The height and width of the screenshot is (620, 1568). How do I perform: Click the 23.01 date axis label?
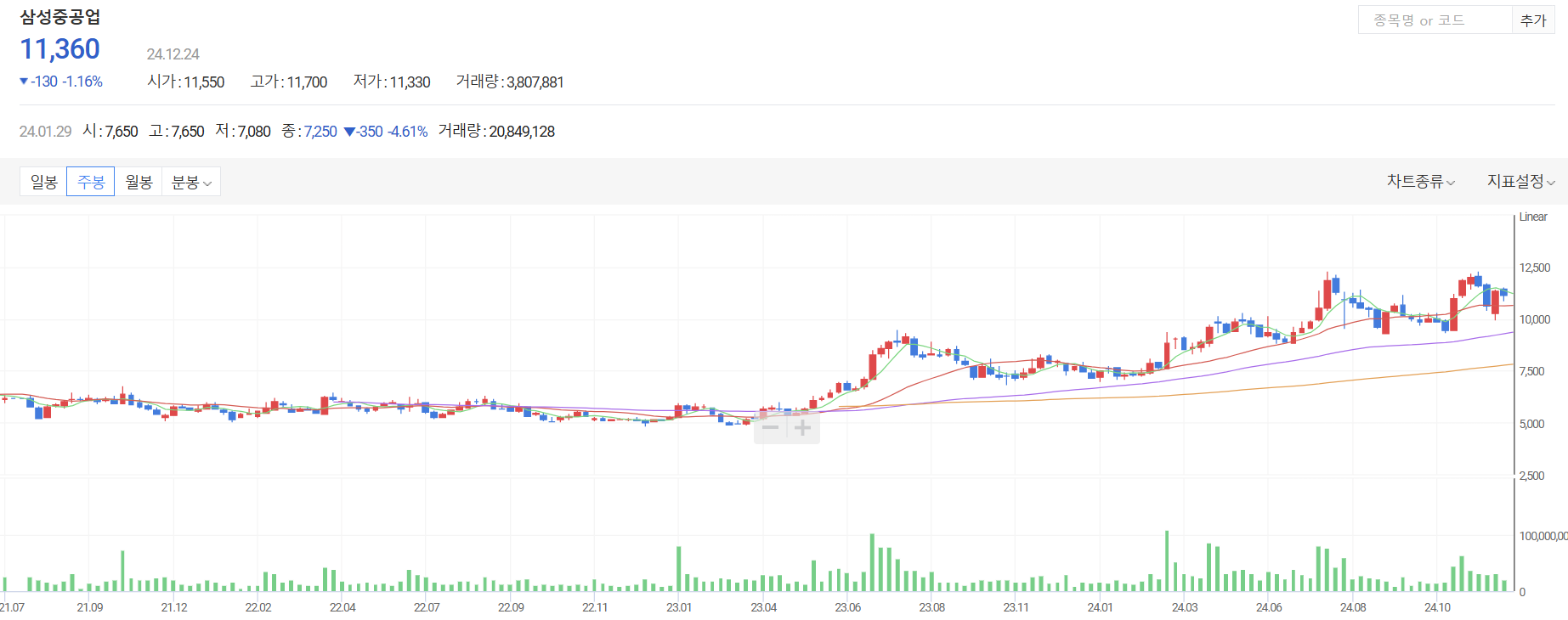click(679, 607)
